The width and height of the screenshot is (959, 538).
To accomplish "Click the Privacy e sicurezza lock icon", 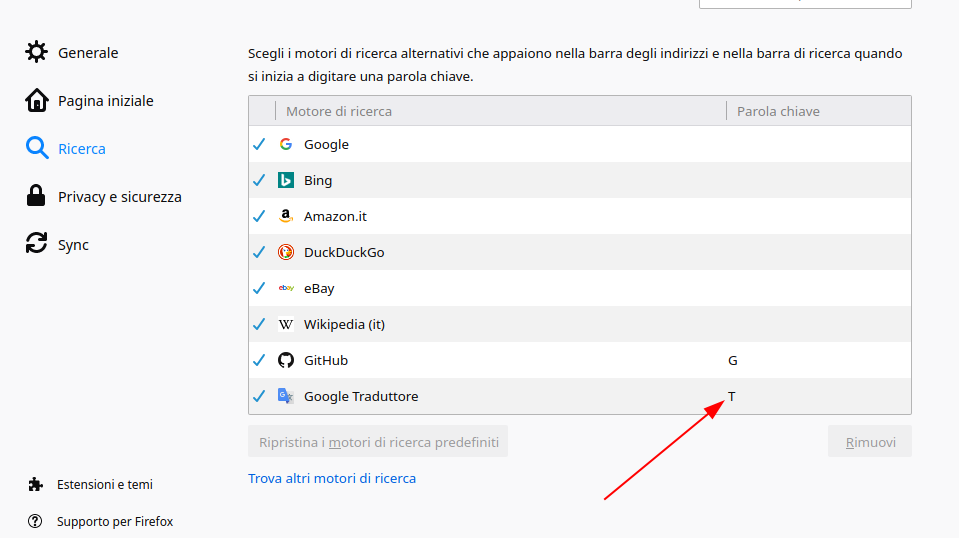I will click(x=36, y=196).
